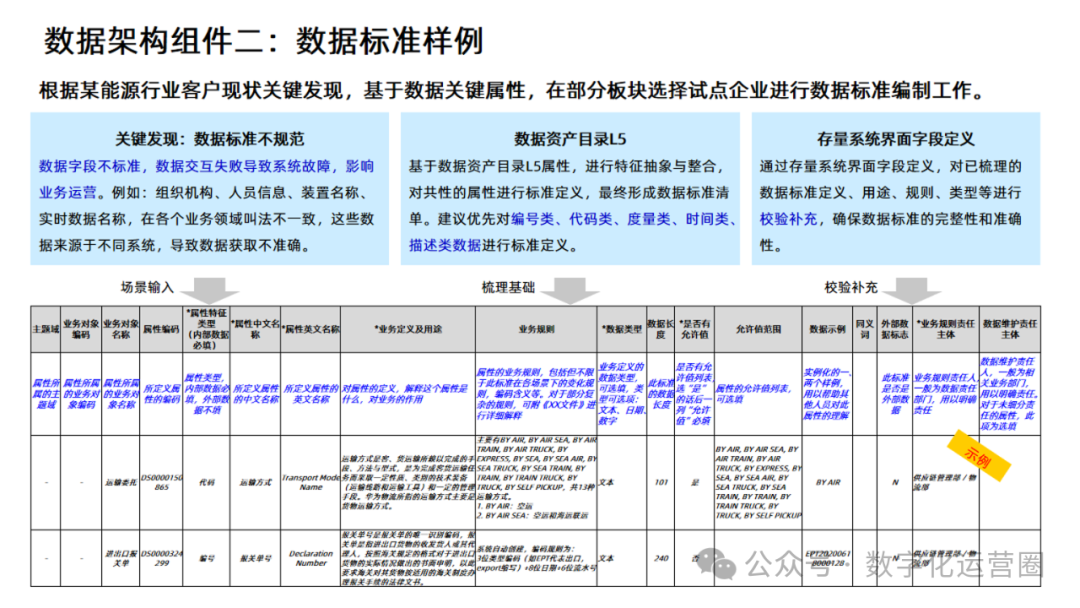Screen dimensions: 1080x608
Task: Click the blue description 属性所属的主题域
Action: coord(45,394)
